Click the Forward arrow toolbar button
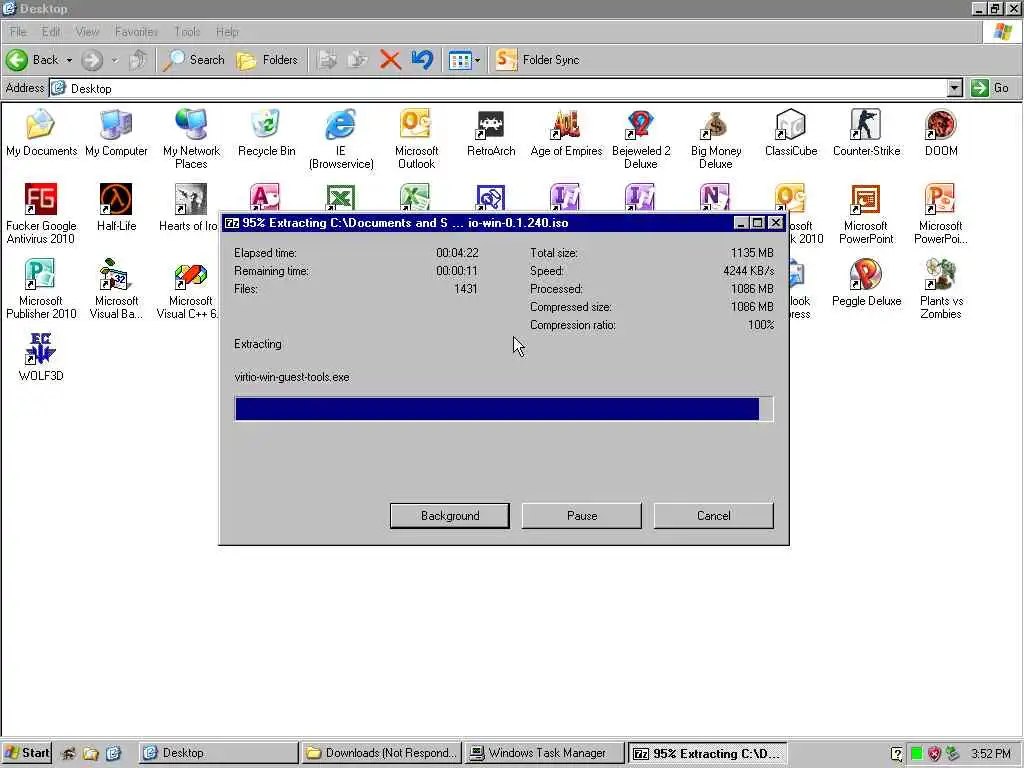Viewport: 1024px width, 768px height. point(92,60)
